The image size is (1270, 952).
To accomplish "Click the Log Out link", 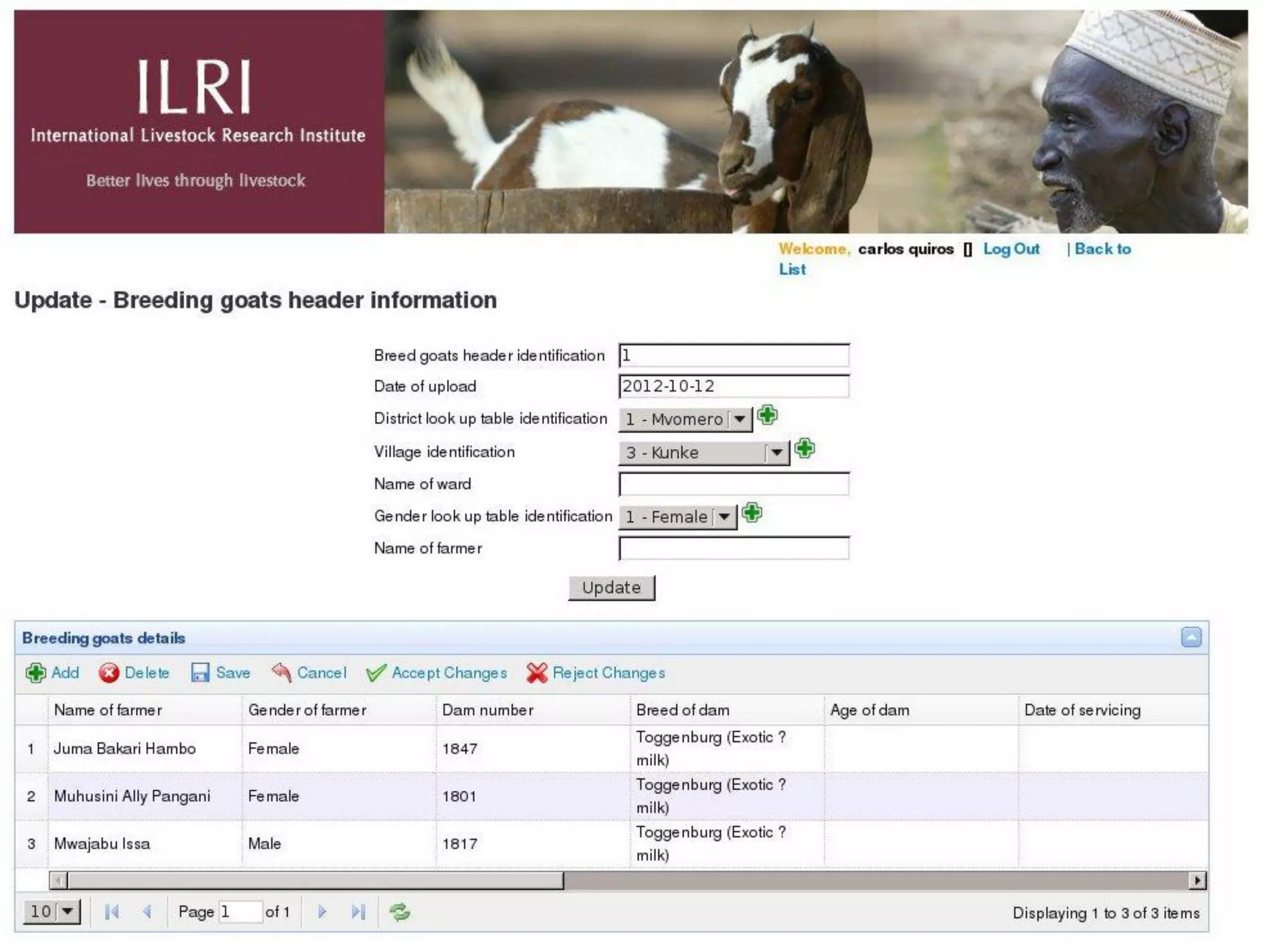I will 1011,249.
